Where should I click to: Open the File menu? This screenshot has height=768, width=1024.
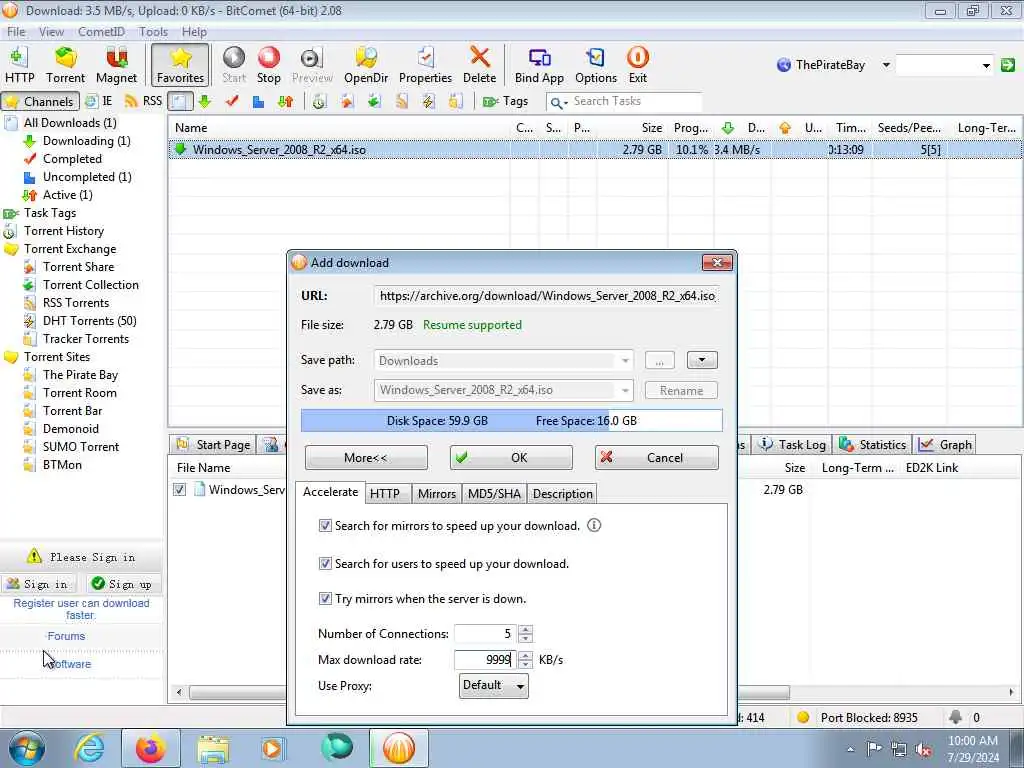click(16, 31)
